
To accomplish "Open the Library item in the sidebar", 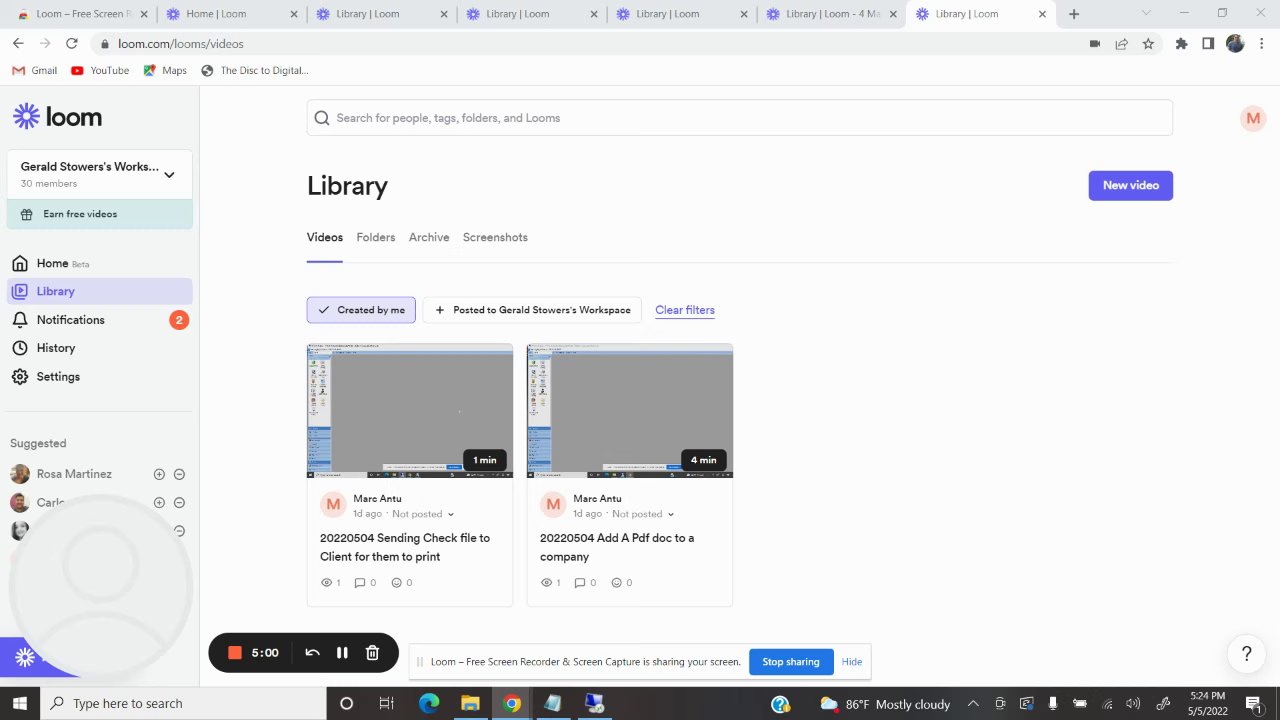I will [x=100, y=291].
